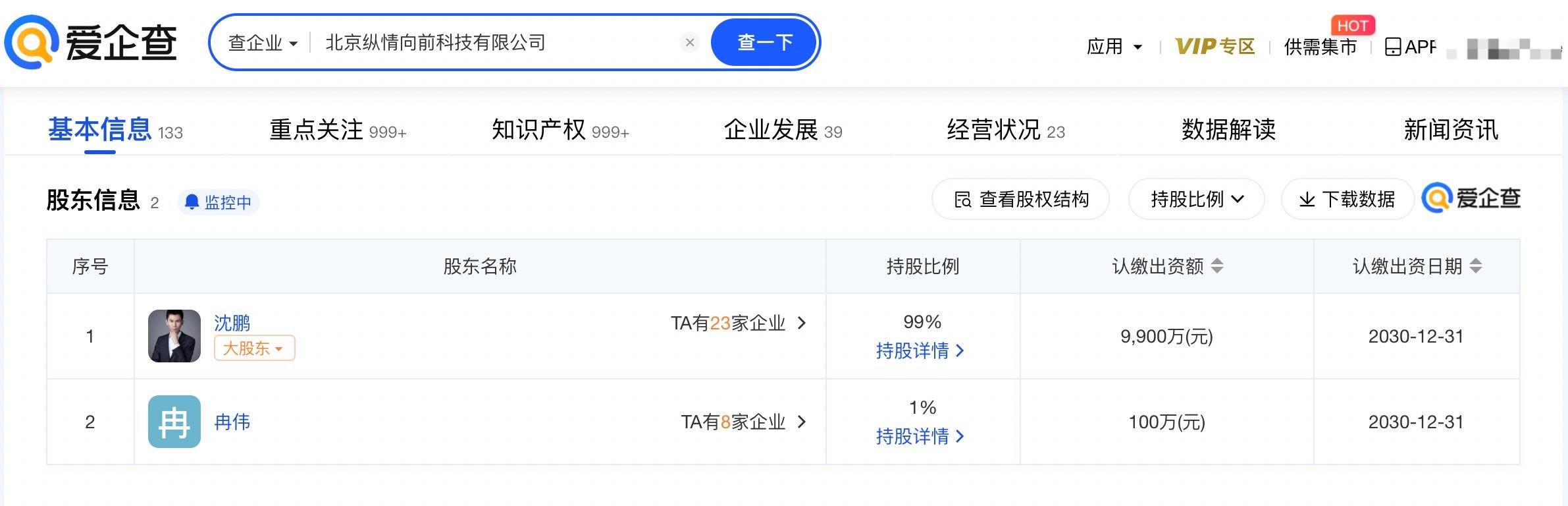Open the 经营状况 tab
This screenshot has height=506, width=1568.
(x=1005, y=130)
